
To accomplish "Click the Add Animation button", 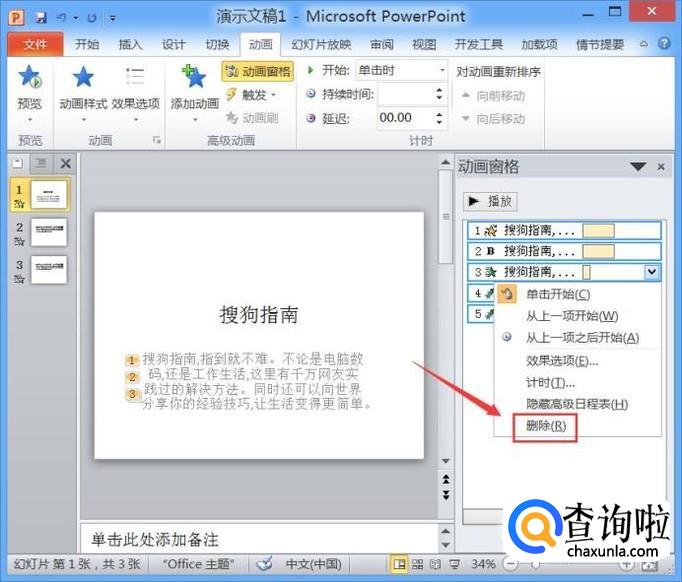I will (194, 91).
